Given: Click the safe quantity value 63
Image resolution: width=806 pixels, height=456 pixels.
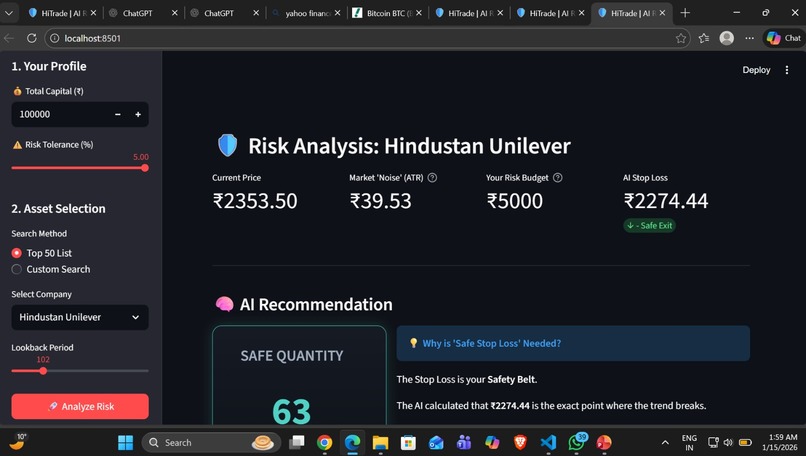Looking at the screenshot, I should pyautogui.click(x=291, y=412).
